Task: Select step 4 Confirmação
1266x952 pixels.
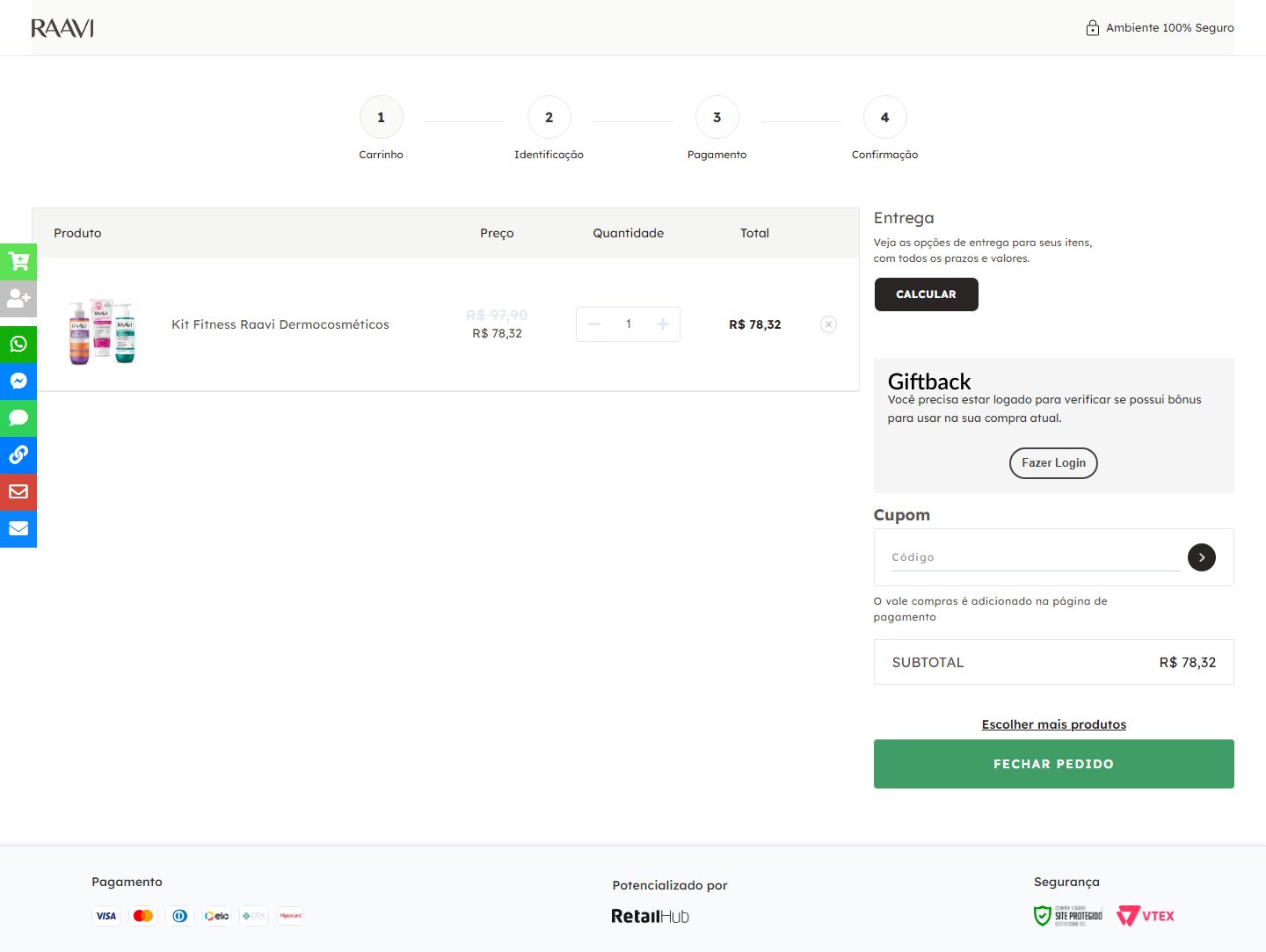Action: 884,117
